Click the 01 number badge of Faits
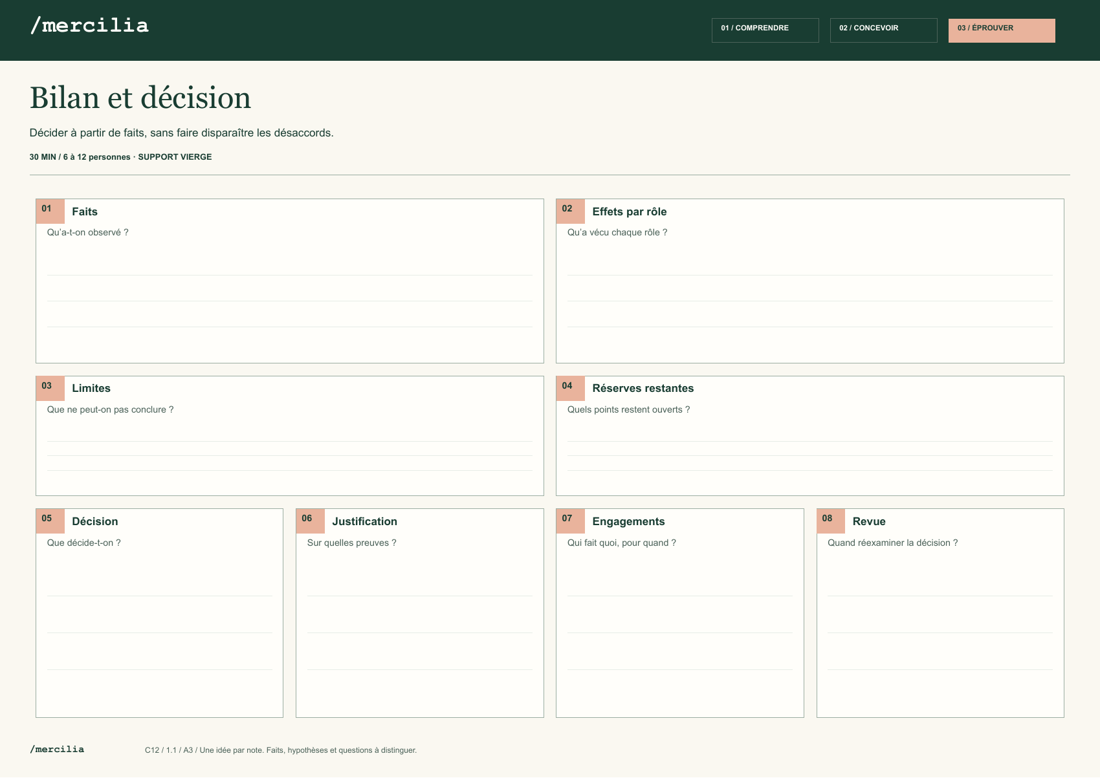The height and width of the screenshot is (778, 1100). click(x=50, y=211)
